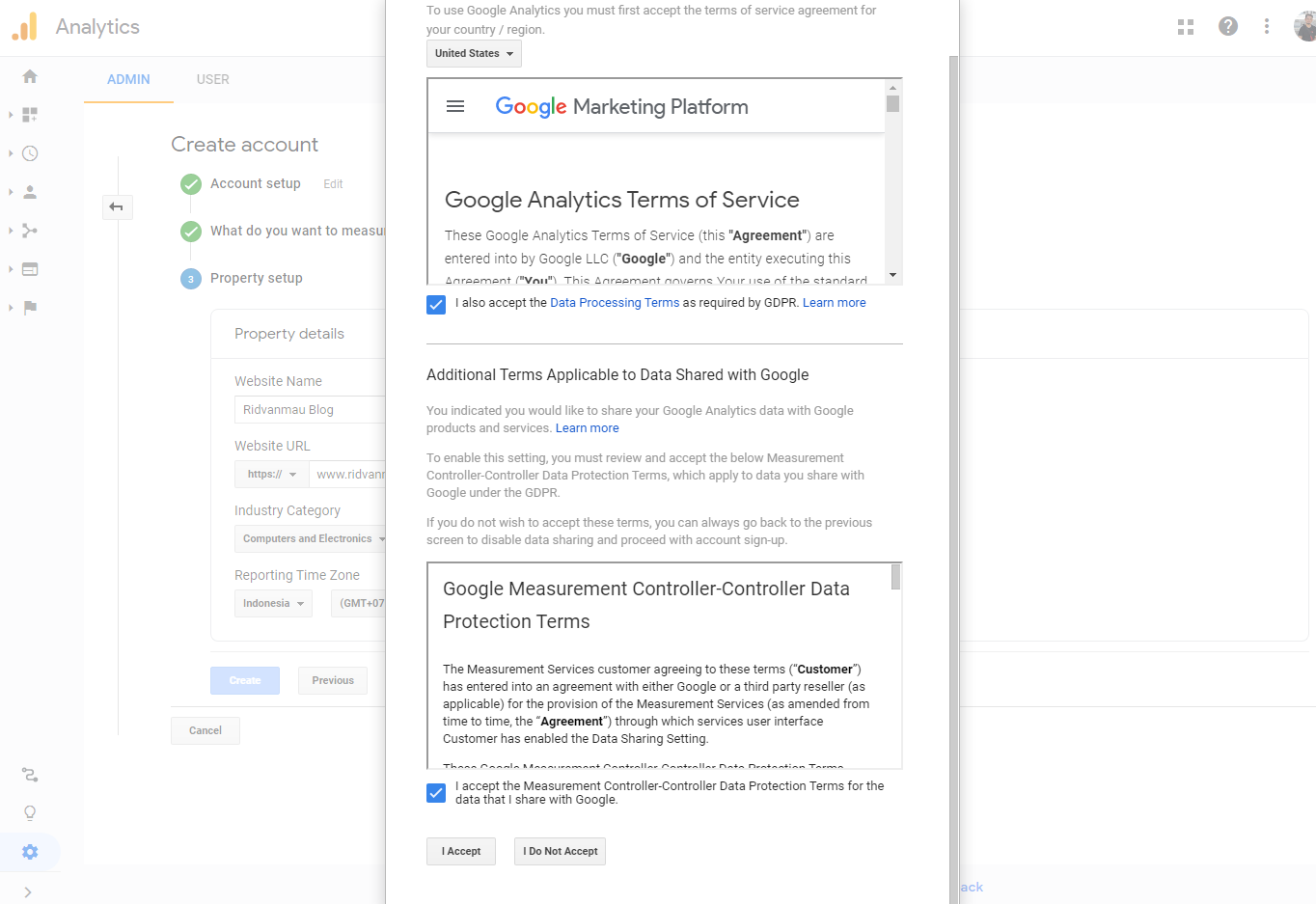The height and width of the screenshot is (904, 1316).
Task: Open the Realtime clock icon
Action: pyautogui.click(x=30, y=153)
